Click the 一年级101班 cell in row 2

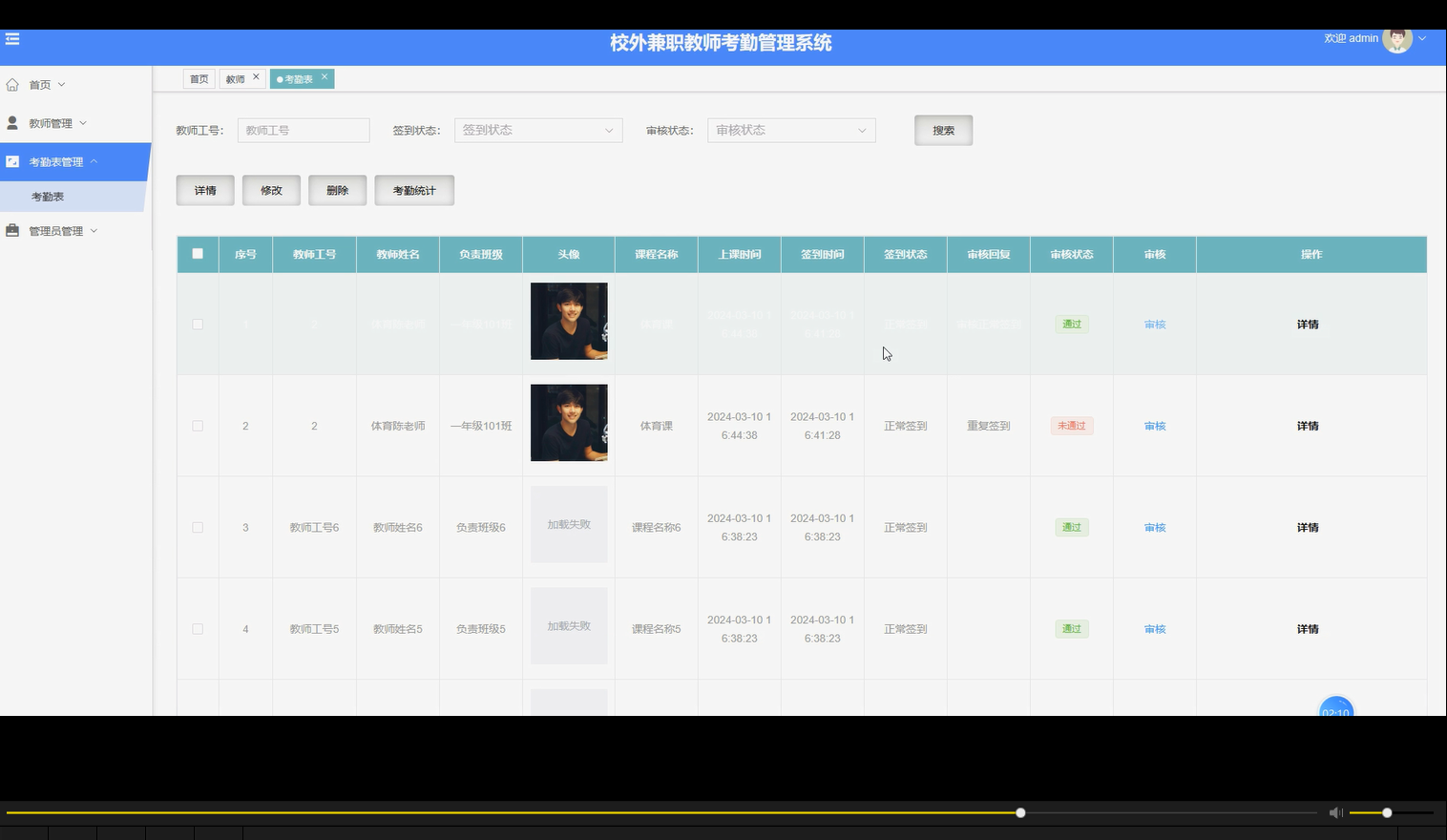481,426
